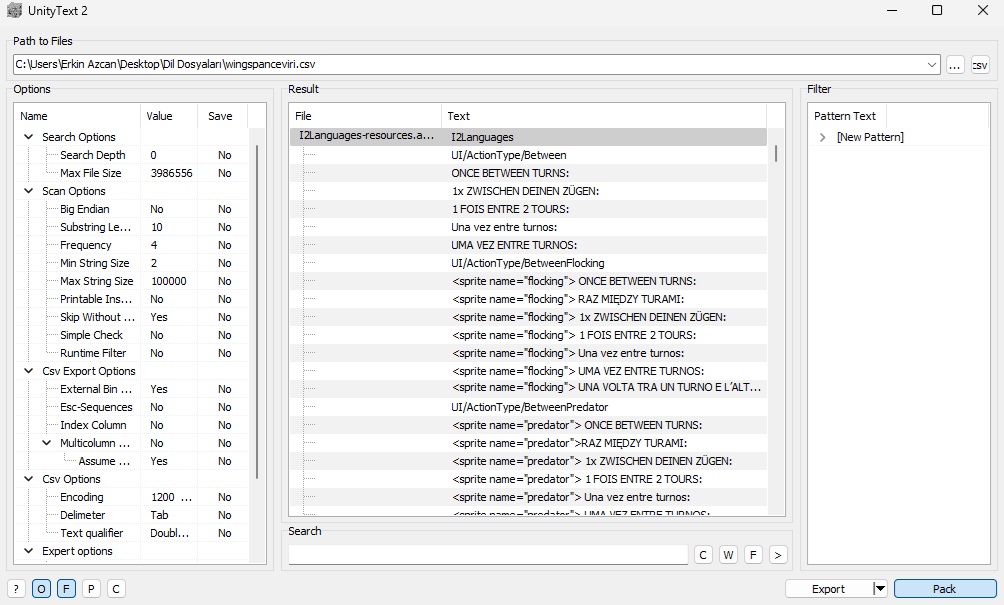
Task: Select the Text qualifier option row
Action: [x=131, y=533]
